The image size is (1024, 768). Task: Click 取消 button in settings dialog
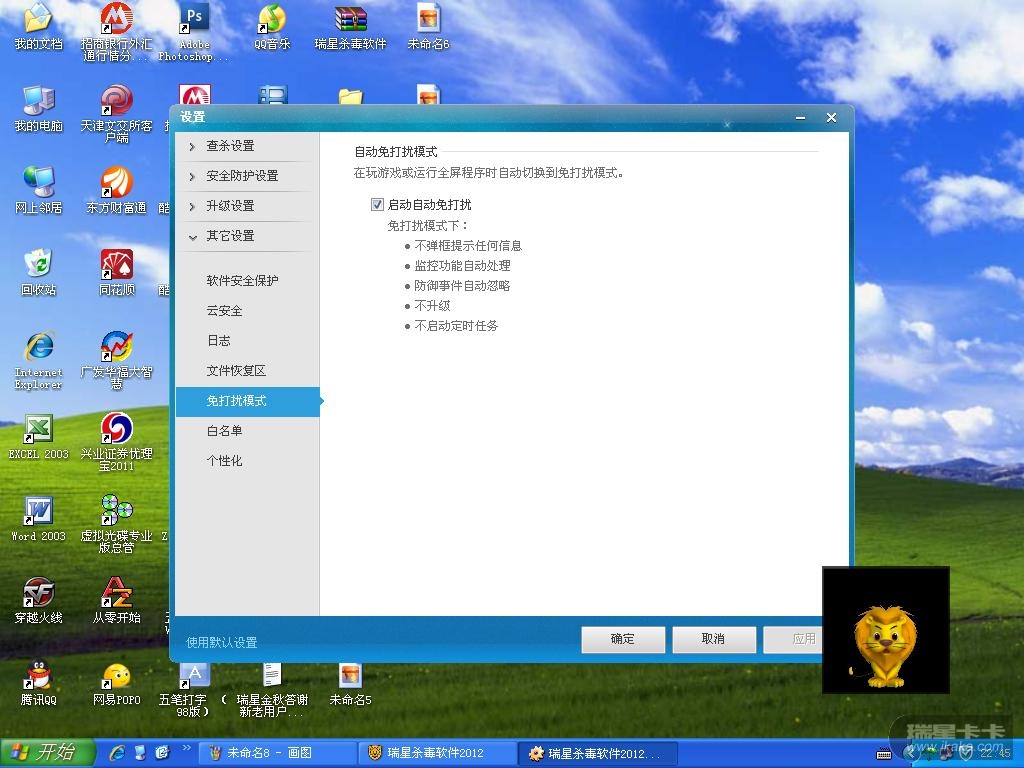[x=714, y=639]
